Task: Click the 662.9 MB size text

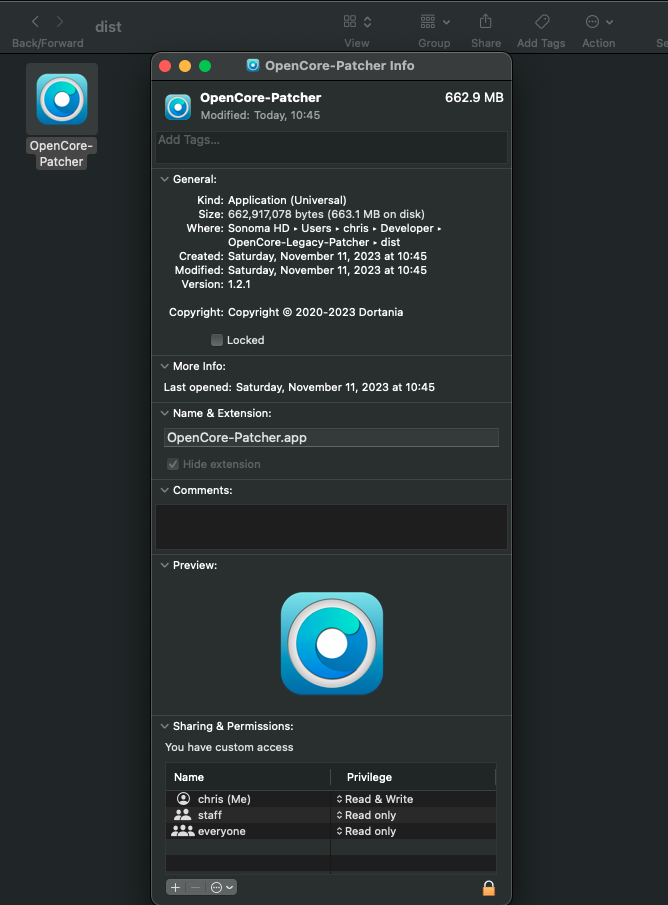Action: tap(474, 98)
